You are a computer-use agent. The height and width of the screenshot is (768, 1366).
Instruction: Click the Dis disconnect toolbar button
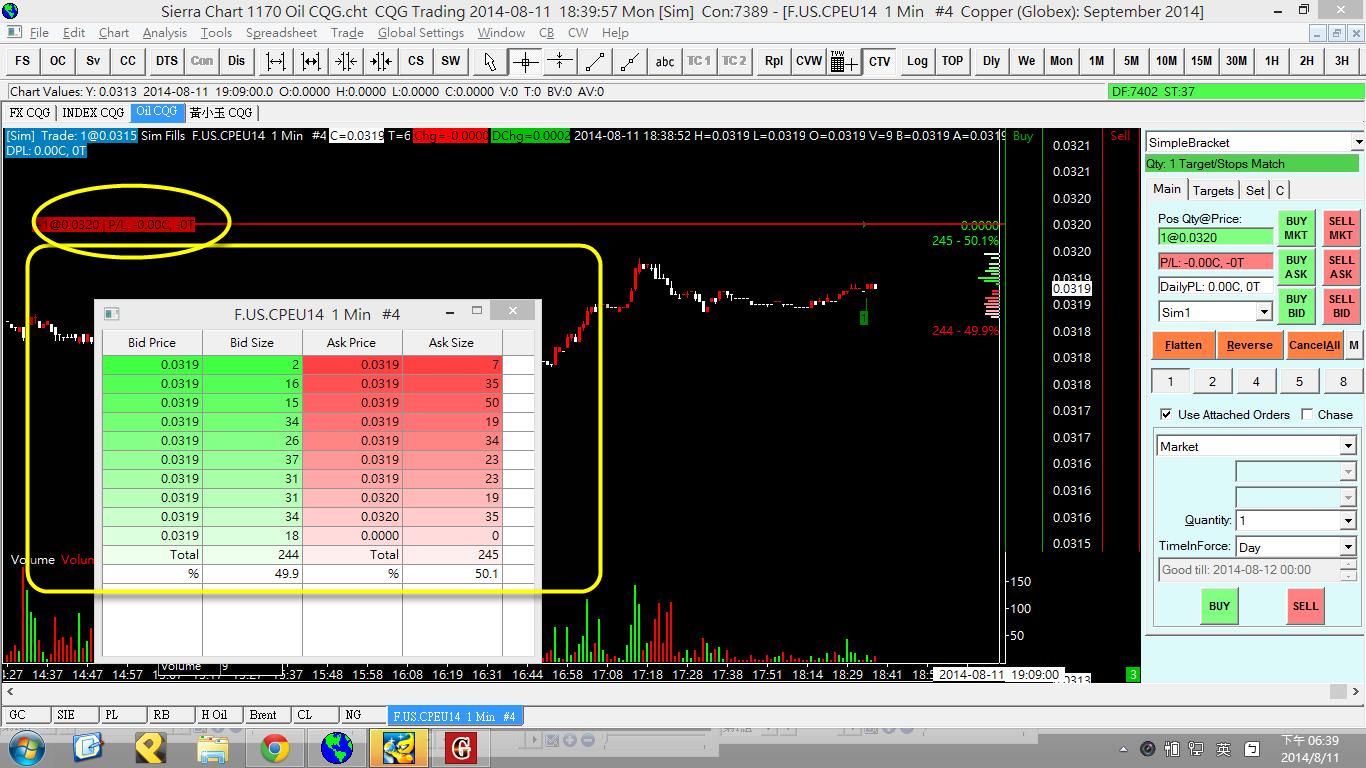click(236, 61)
